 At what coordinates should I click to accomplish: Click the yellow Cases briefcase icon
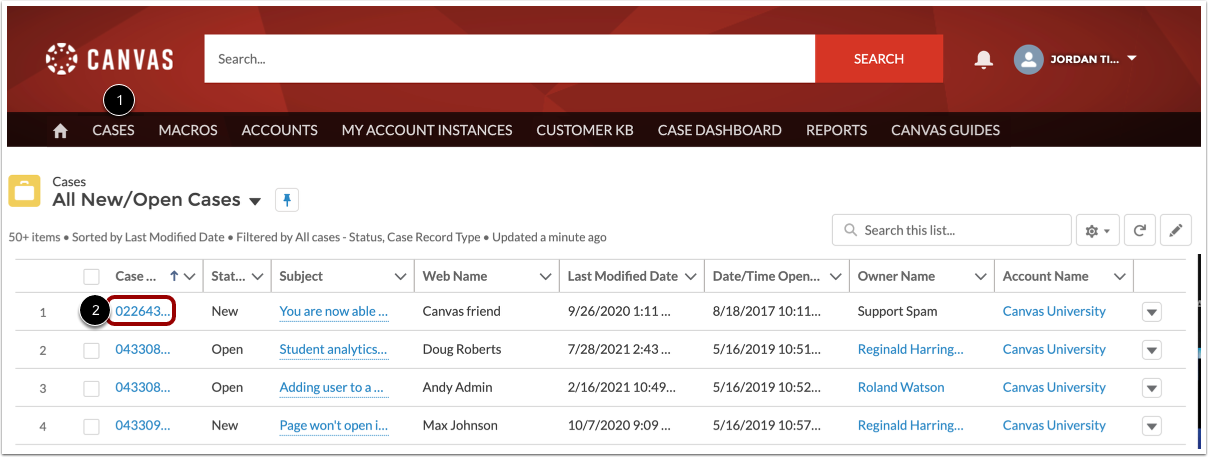click(25, 190)
